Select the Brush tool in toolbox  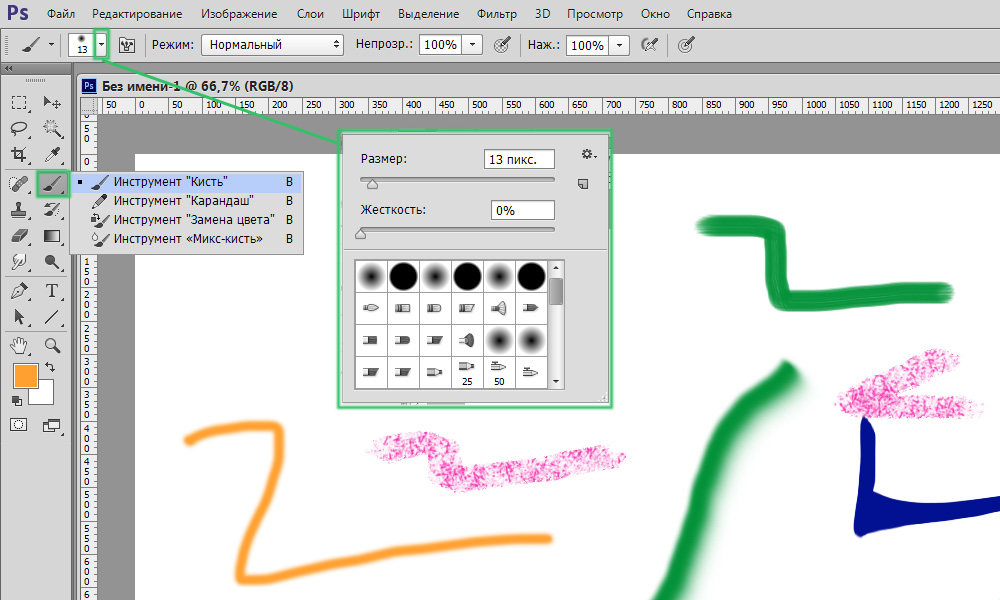[52, 184]
